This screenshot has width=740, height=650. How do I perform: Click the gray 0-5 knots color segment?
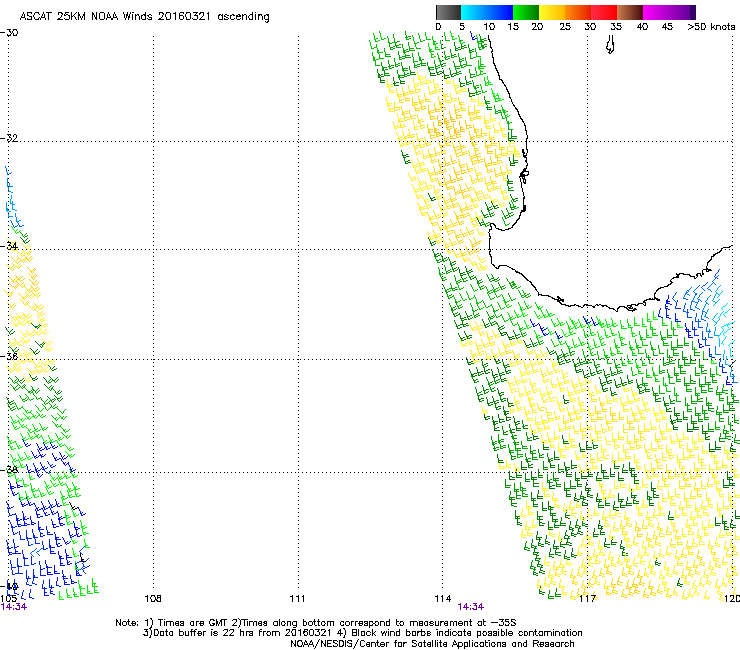[x=448, y=12]
